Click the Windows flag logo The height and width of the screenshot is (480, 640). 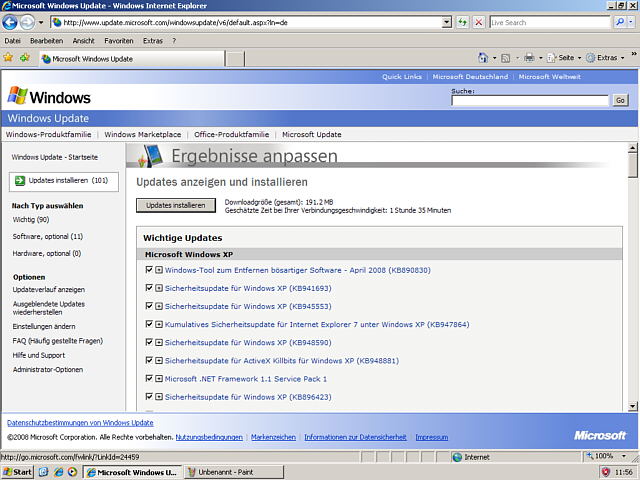[18, 96]
